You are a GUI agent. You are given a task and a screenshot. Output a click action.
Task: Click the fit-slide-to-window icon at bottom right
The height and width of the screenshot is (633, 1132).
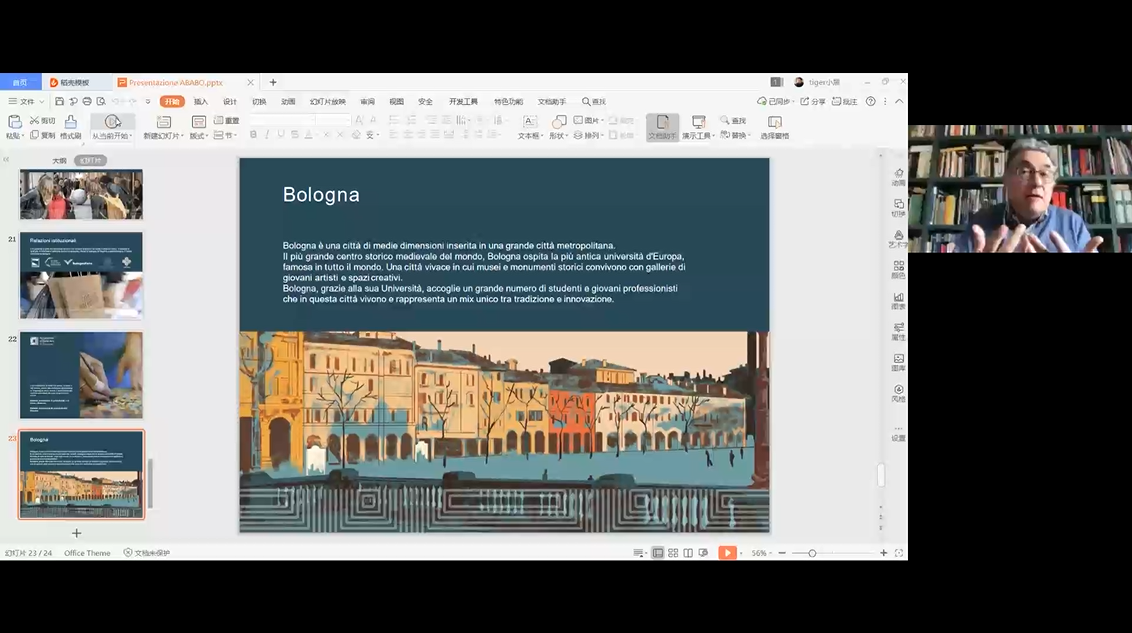pyautogui.click(x=899, y=553)
